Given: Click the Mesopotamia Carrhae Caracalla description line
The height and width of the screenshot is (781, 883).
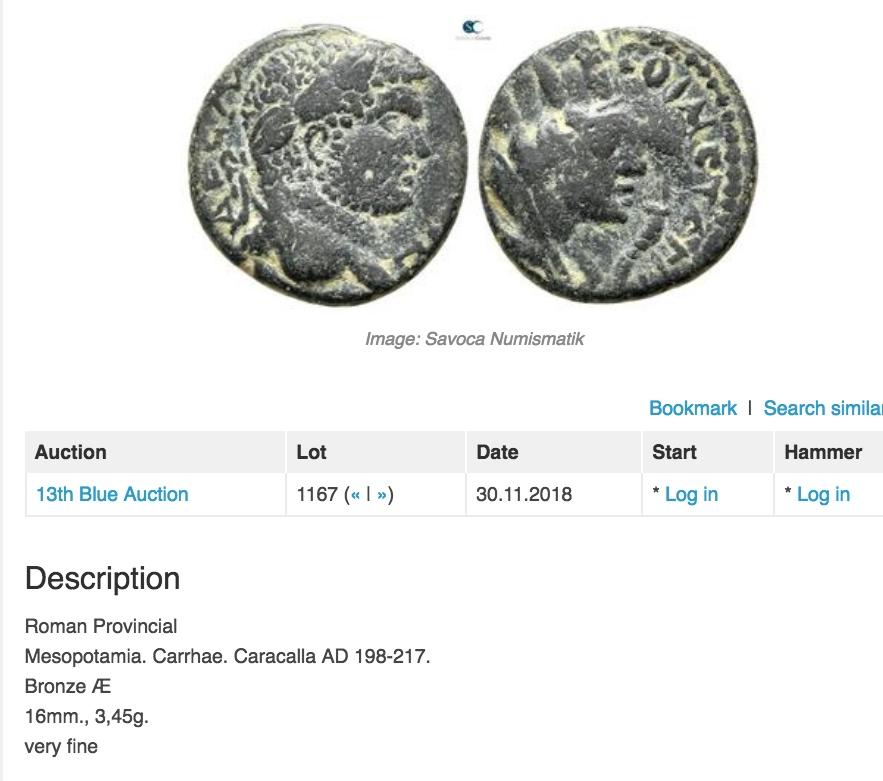Looking at the screenshot, I should (227, 658).
